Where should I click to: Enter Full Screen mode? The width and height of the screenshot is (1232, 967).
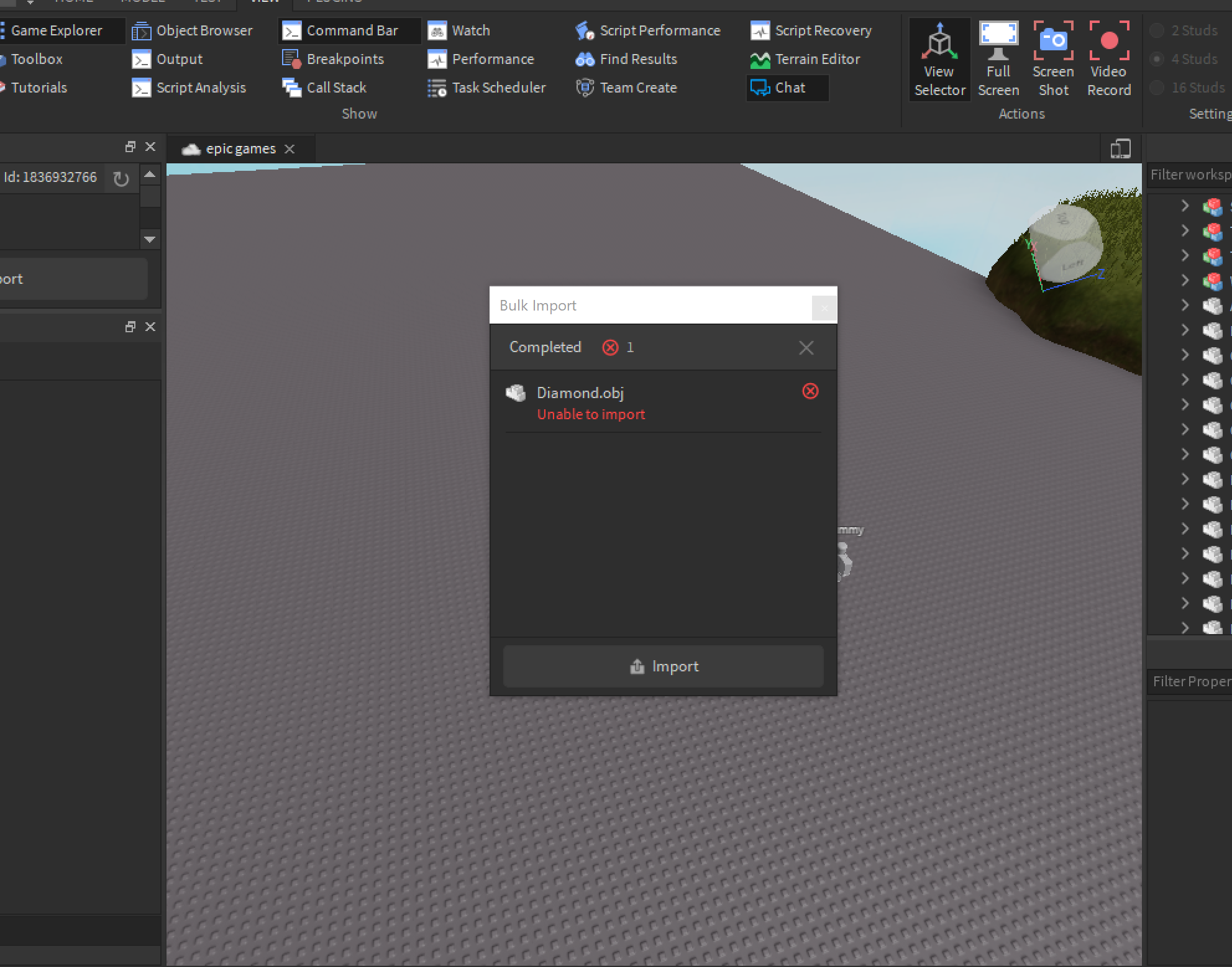coord(998,60)
